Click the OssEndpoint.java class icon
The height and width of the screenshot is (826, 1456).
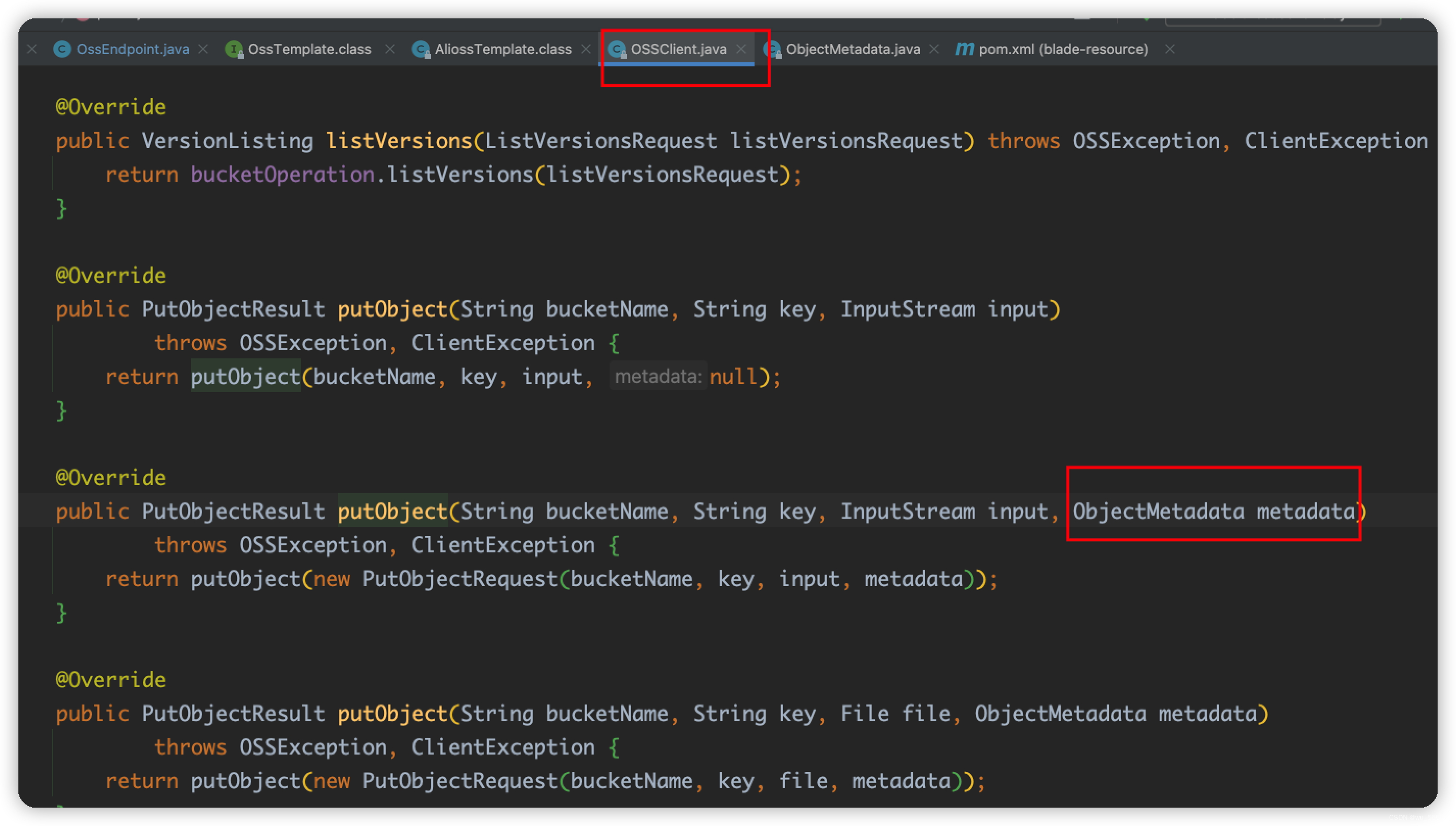tap(62, 50)
